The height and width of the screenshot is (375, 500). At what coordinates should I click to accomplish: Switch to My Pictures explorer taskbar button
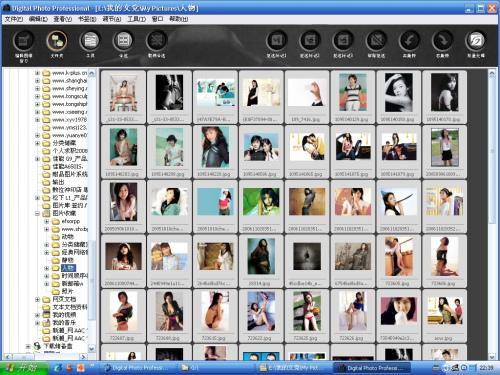pyautogui.click(x=293, y=368)
